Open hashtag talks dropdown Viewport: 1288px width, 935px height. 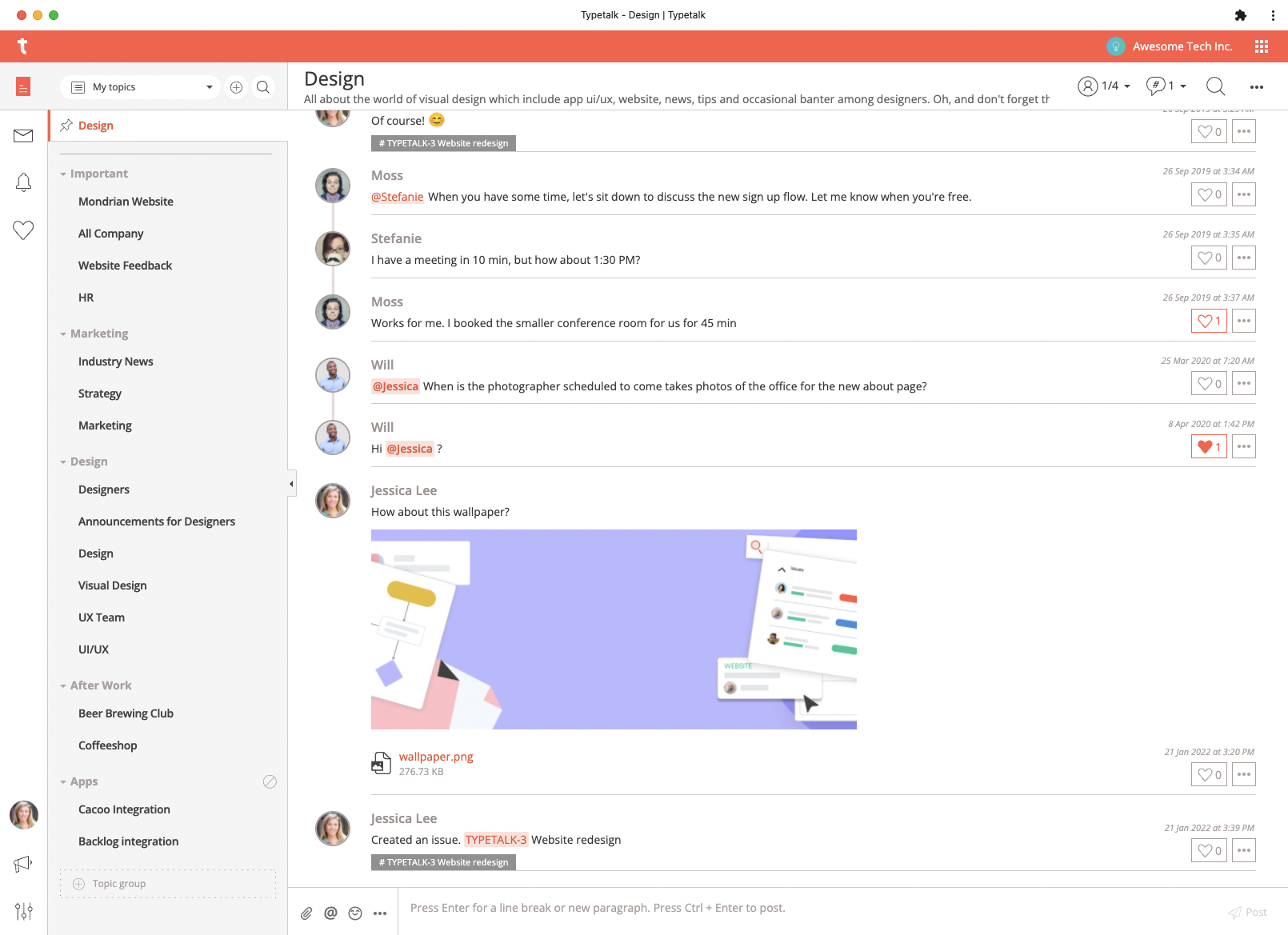1166,86
